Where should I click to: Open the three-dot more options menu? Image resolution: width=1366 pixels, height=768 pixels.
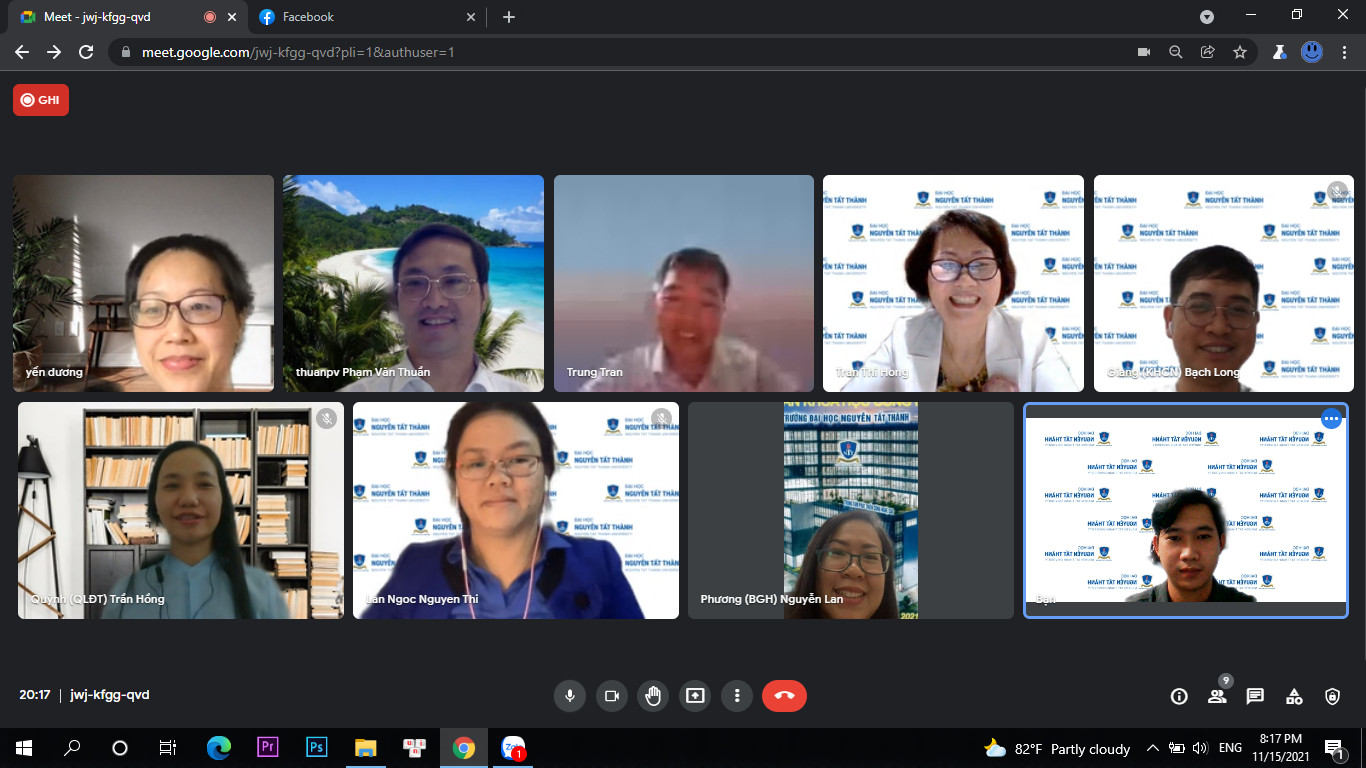(x=737, y=696)
